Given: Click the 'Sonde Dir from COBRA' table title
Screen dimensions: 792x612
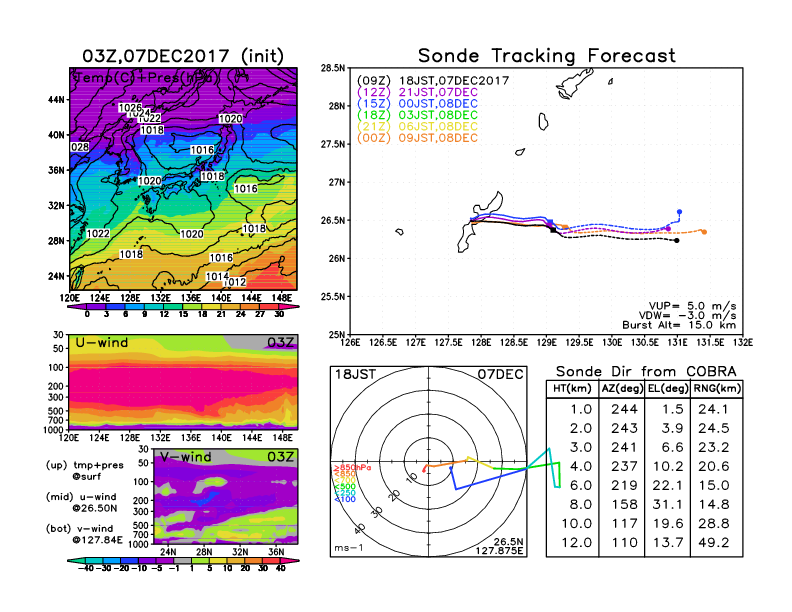Looking at the screenshot, I should [646, 371].
